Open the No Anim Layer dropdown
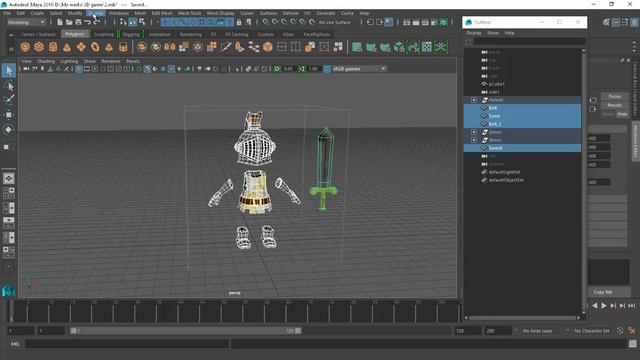 pyautogui.click(x=538, y=331)
